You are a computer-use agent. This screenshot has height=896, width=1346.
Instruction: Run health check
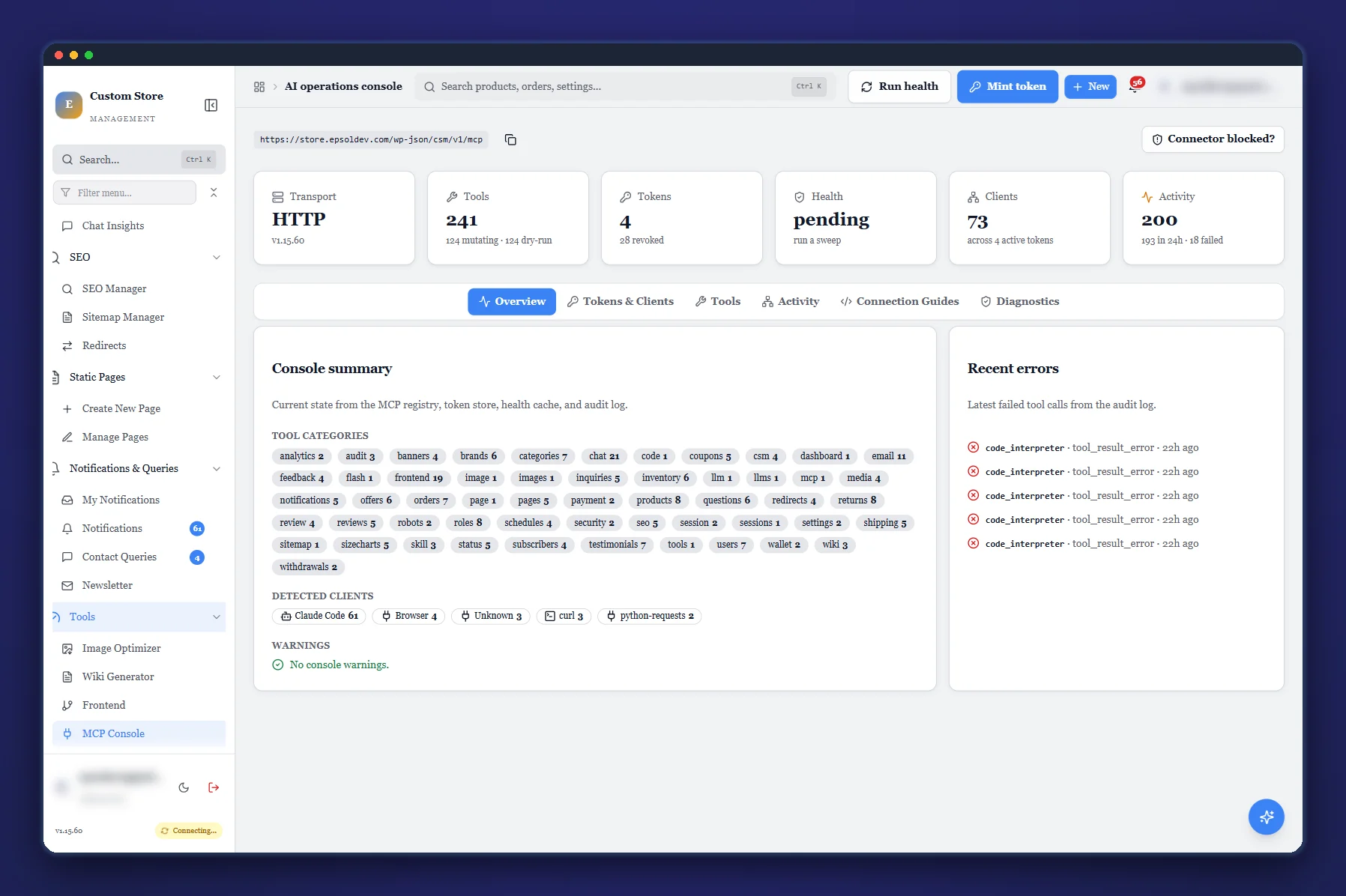coord(899,86)
